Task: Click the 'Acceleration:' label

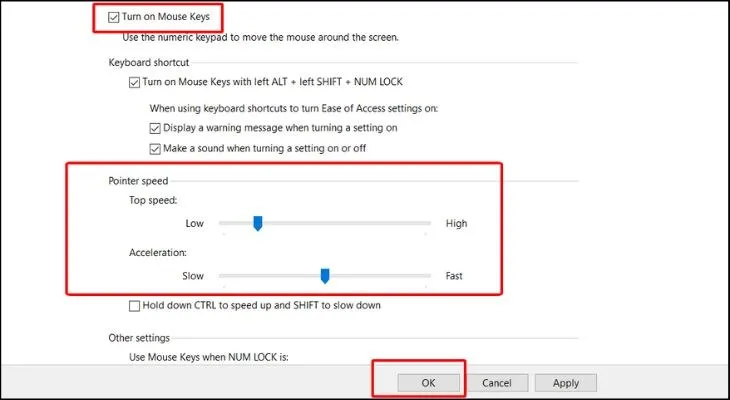Action: 158,253
